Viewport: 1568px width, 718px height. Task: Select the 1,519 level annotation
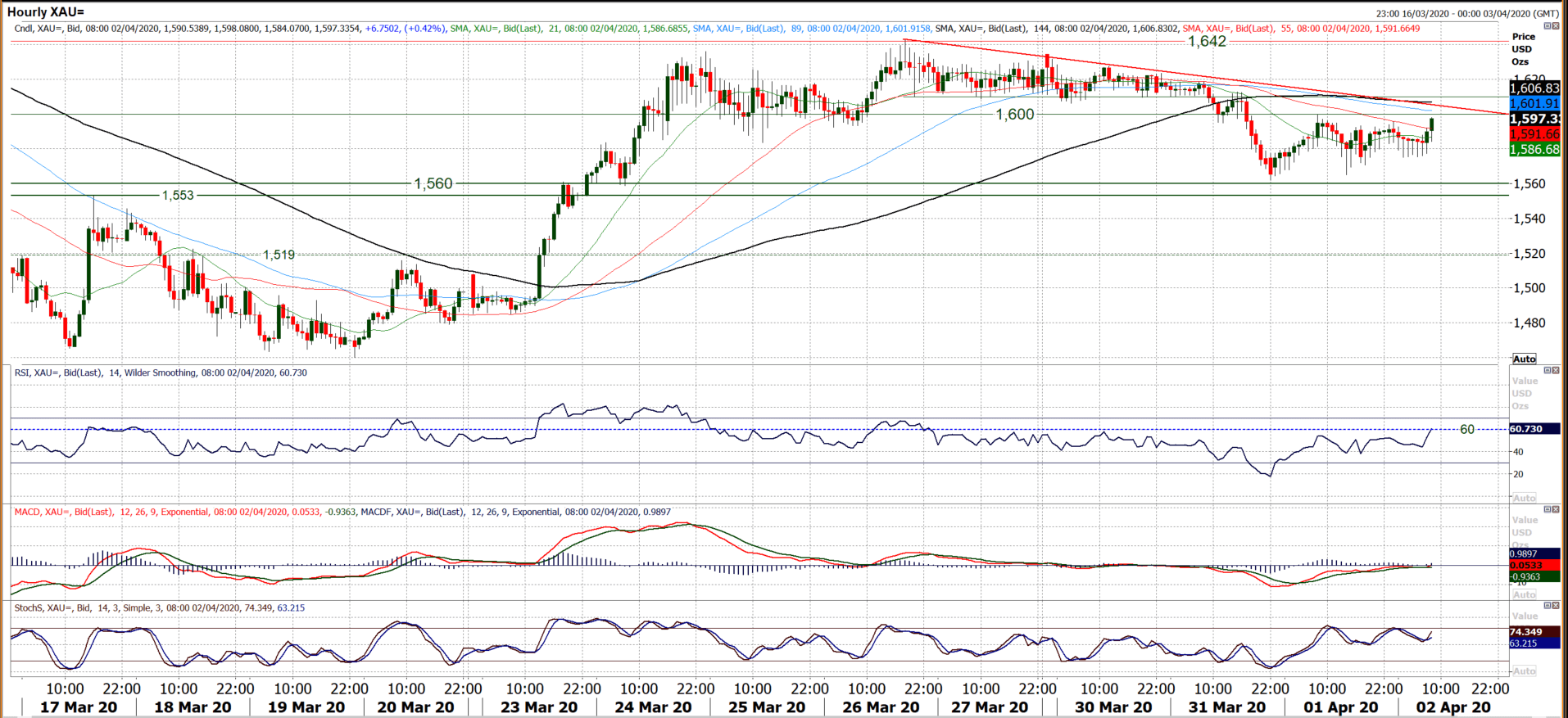[279, 255]
